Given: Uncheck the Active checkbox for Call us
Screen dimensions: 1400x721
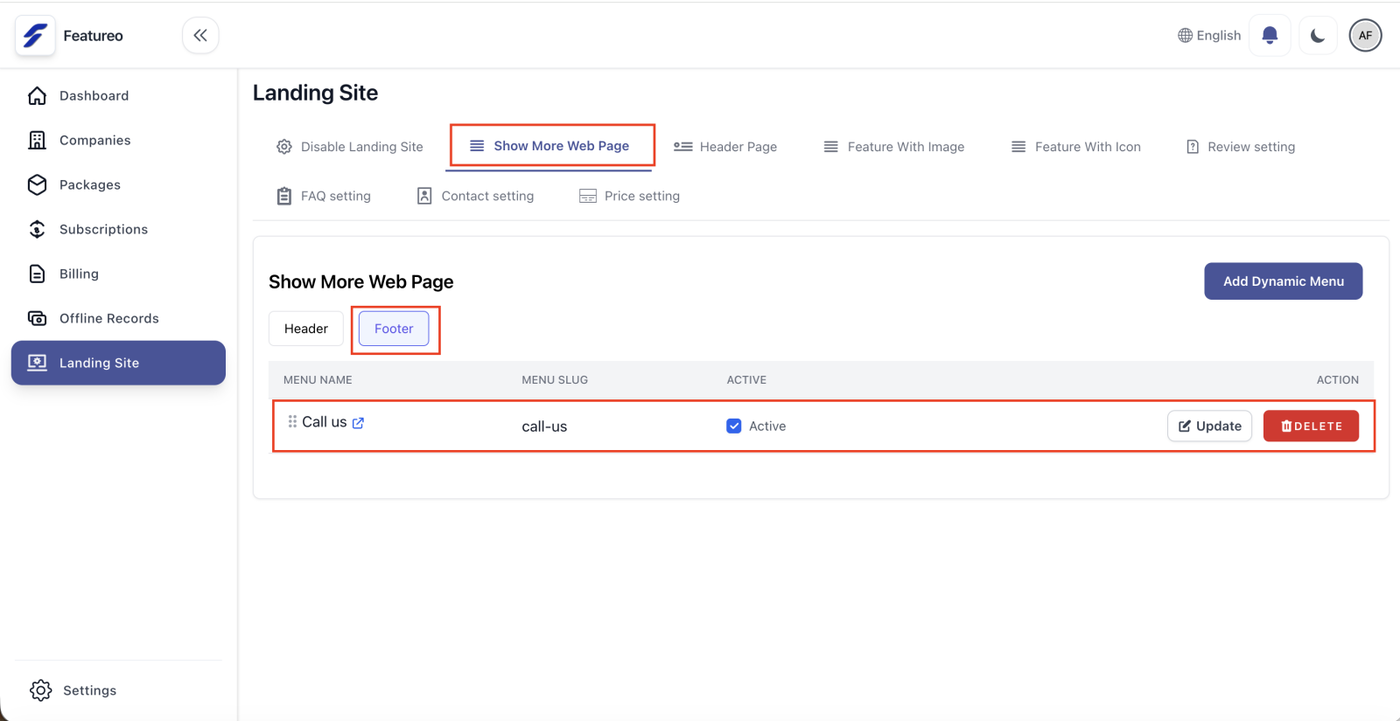Looking at the screenshot, I should tap(734, 426).
